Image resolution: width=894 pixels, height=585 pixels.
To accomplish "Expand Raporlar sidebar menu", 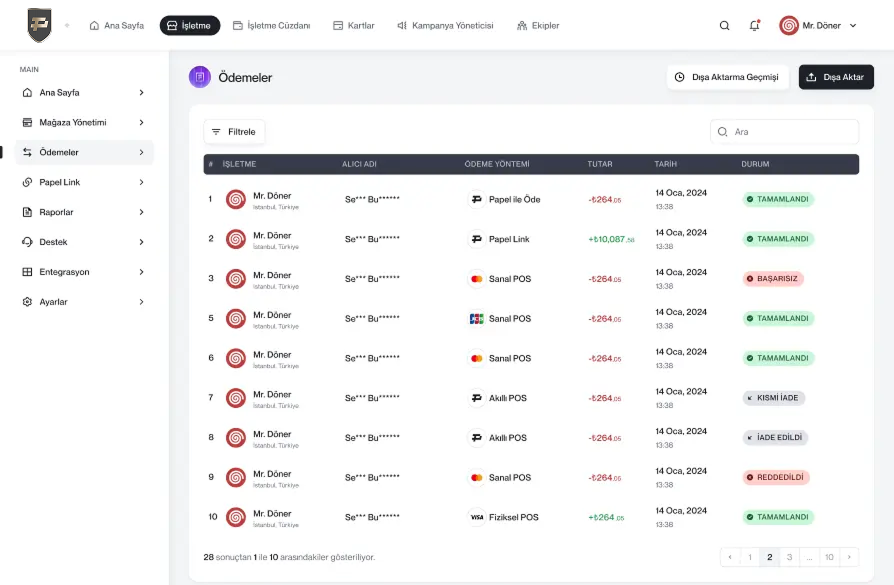I will (x=84, y=212).
